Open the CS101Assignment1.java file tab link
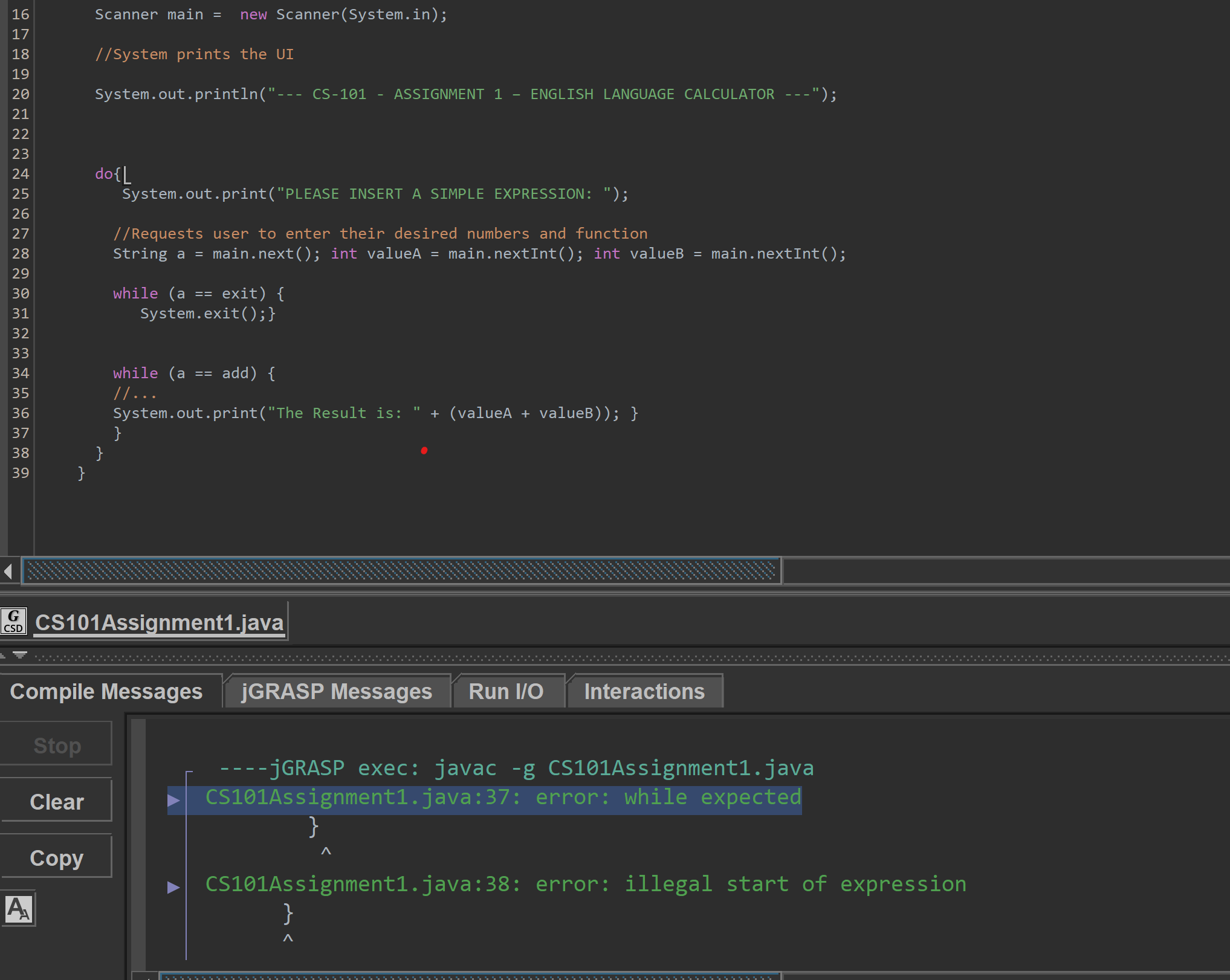1230x980 pixels. [160, 622]
